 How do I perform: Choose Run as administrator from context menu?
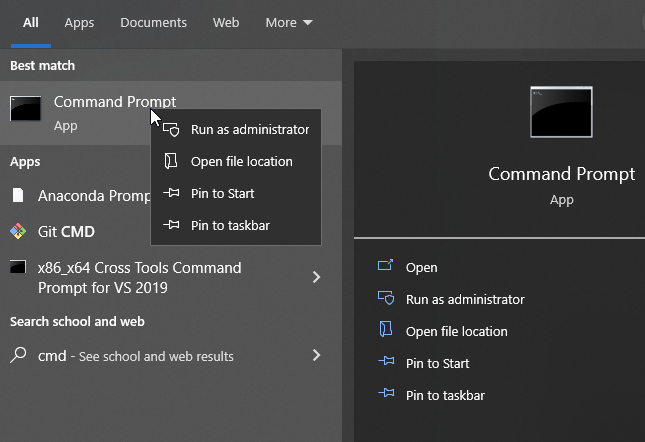(x=249, y=129)
